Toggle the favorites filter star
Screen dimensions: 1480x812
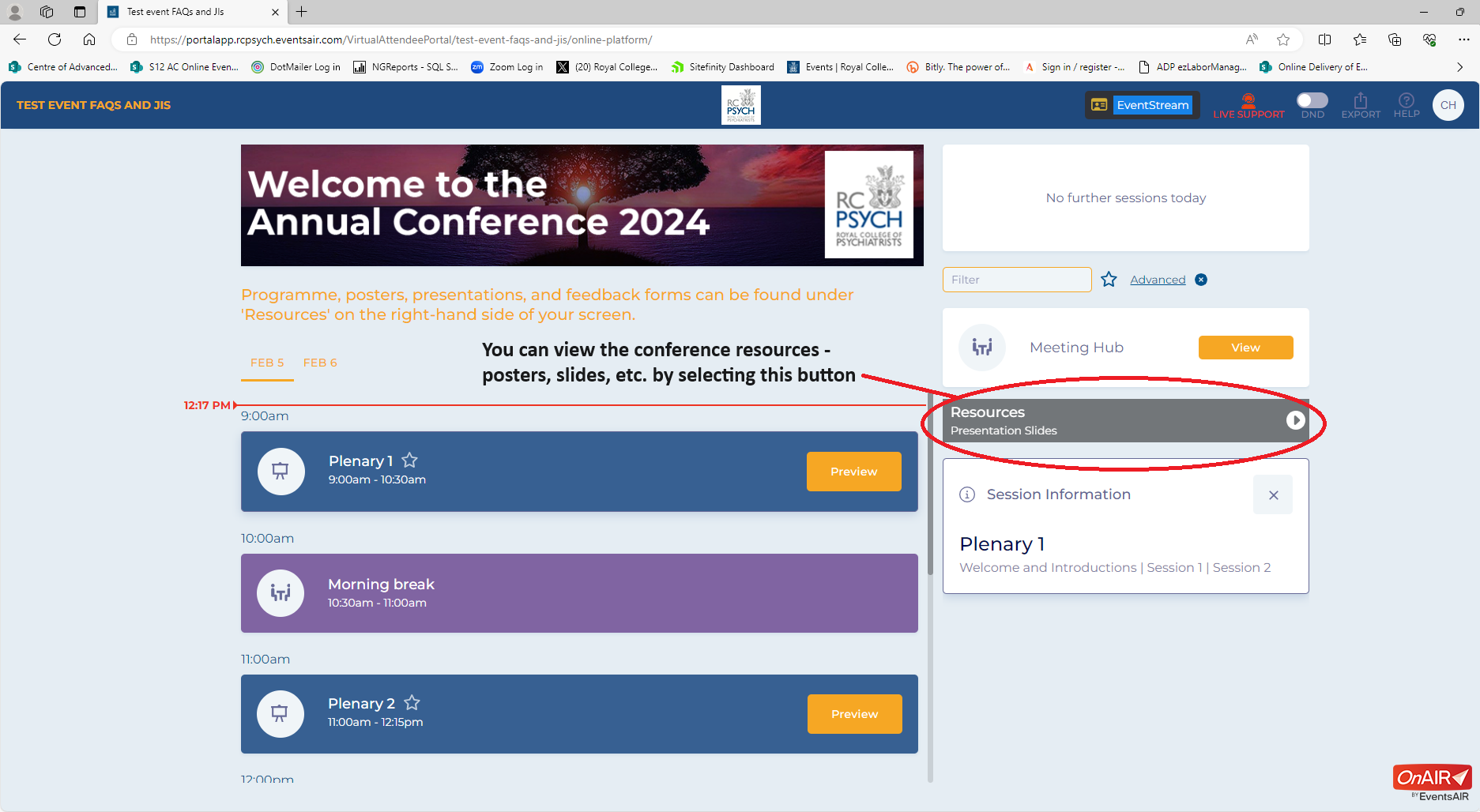[1109, 280]
